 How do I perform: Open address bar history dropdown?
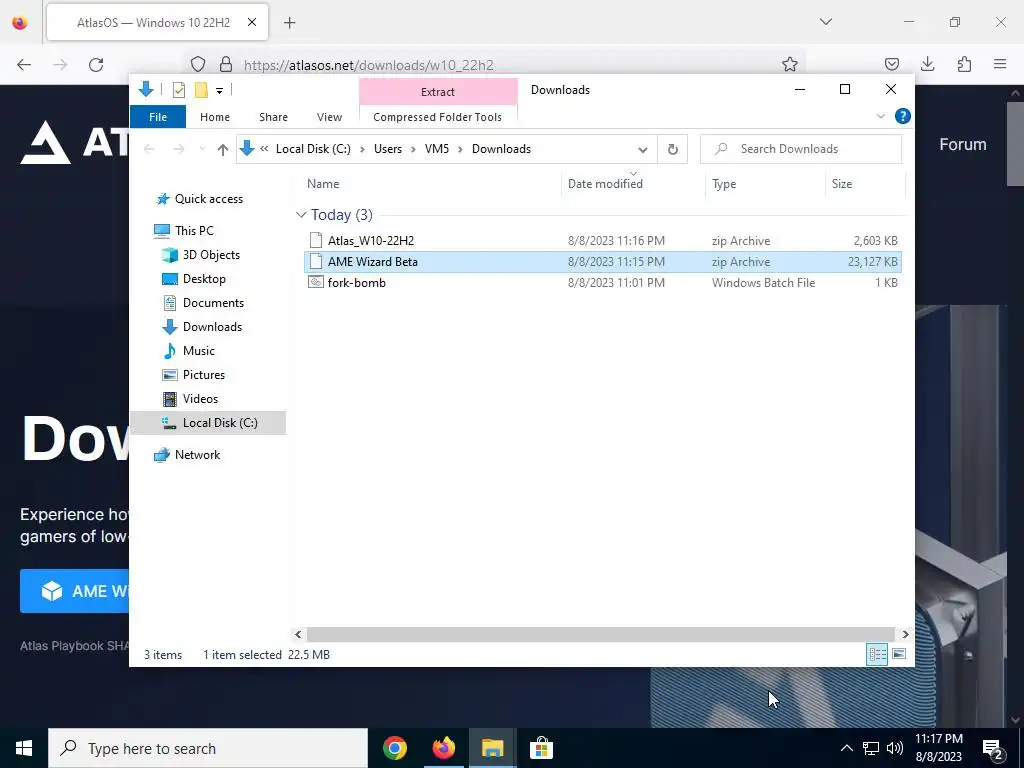coord(643,150)
